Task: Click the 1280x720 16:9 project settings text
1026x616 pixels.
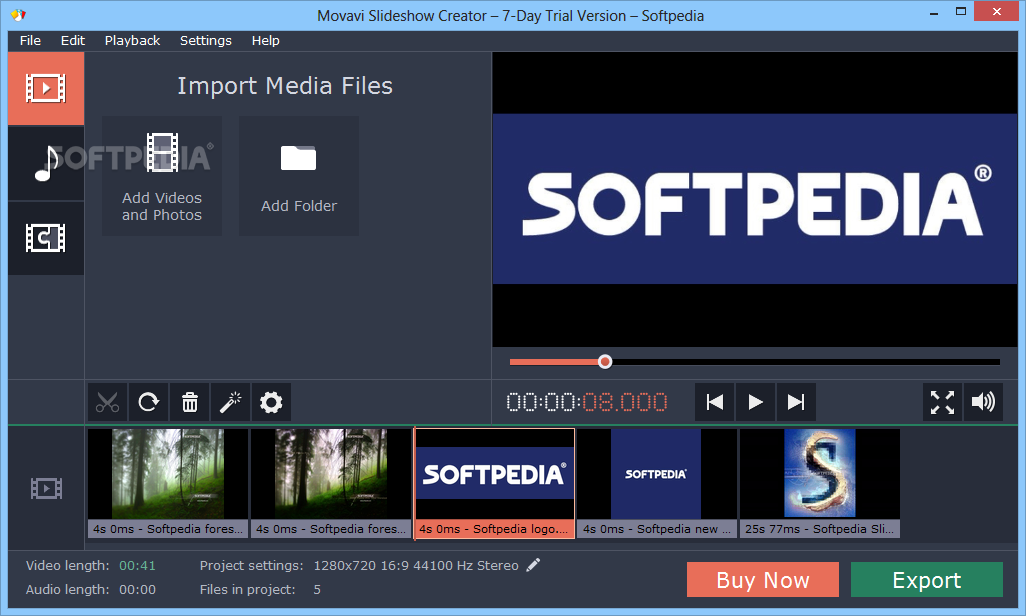Action: 416,566
